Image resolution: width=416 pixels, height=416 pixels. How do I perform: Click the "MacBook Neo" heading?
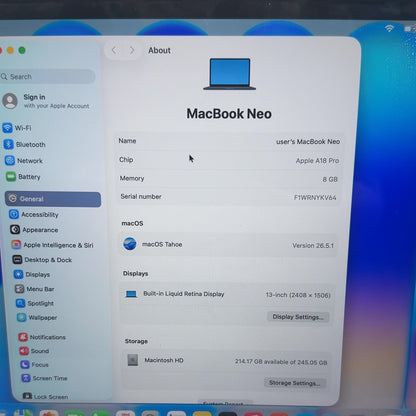pos(229,114)
